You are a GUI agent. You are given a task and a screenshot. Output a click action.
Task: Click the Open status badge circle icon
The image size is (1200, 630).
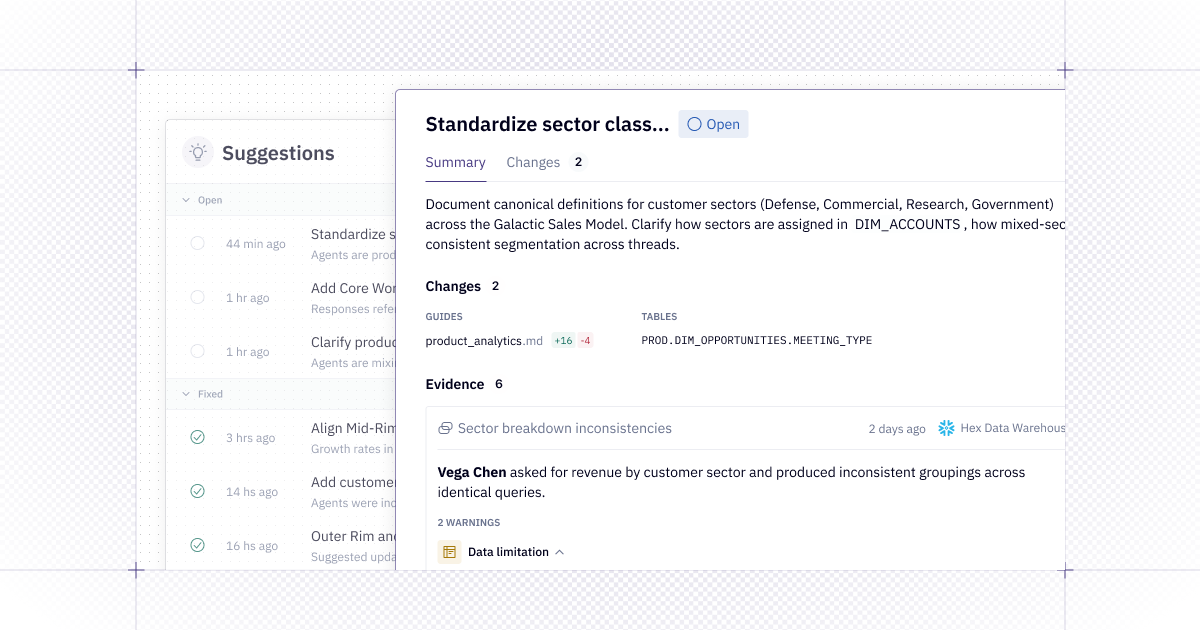[x=694, y=125]
